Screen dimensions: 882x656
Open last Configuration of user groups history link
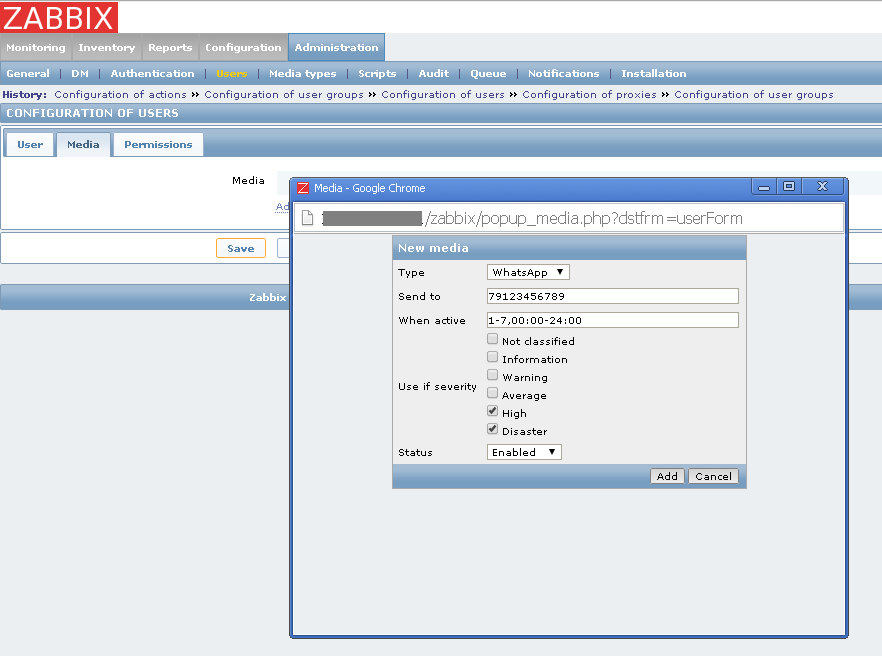pos(754,95)
